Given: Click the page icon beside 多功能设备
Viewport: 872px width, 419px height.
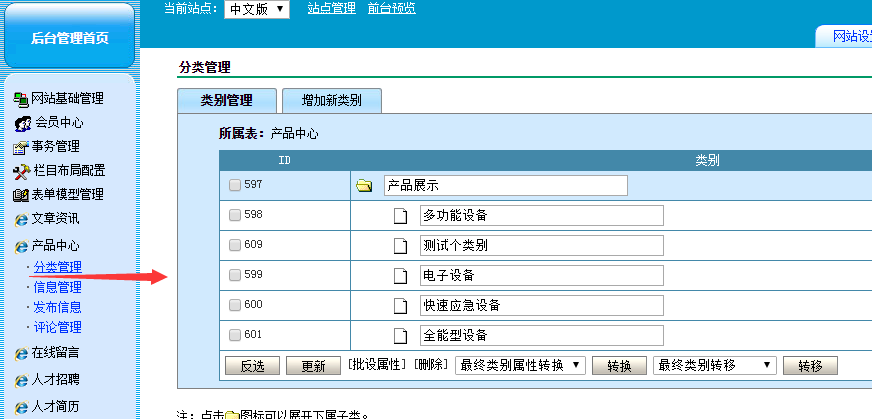Looking at the screenshot, I should pos(401,216).
